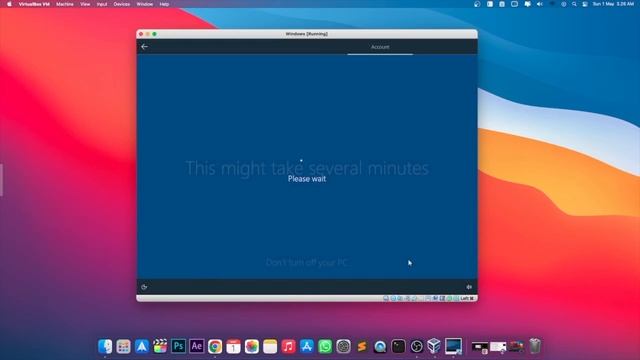640x360 pixels.
Task: Open the Window menu
Action: pyautogui.click(x=144, y=4)
